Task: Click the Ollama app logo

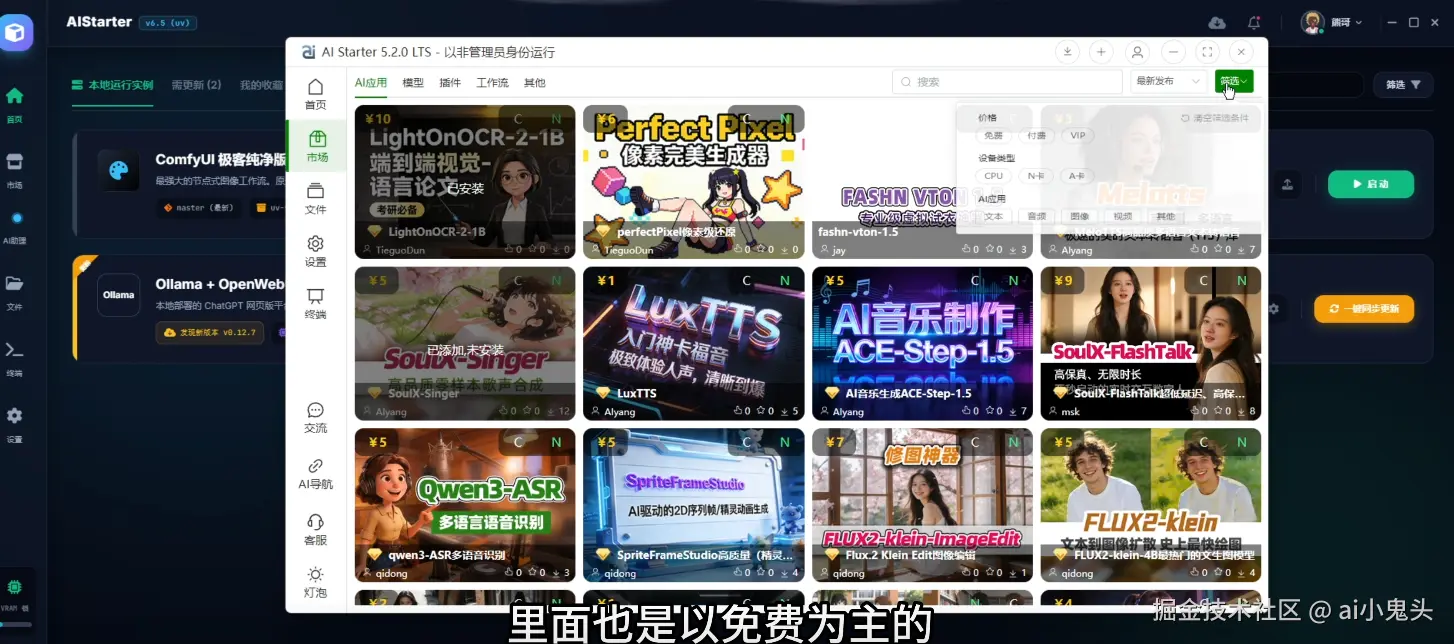Action: [119, 295]
